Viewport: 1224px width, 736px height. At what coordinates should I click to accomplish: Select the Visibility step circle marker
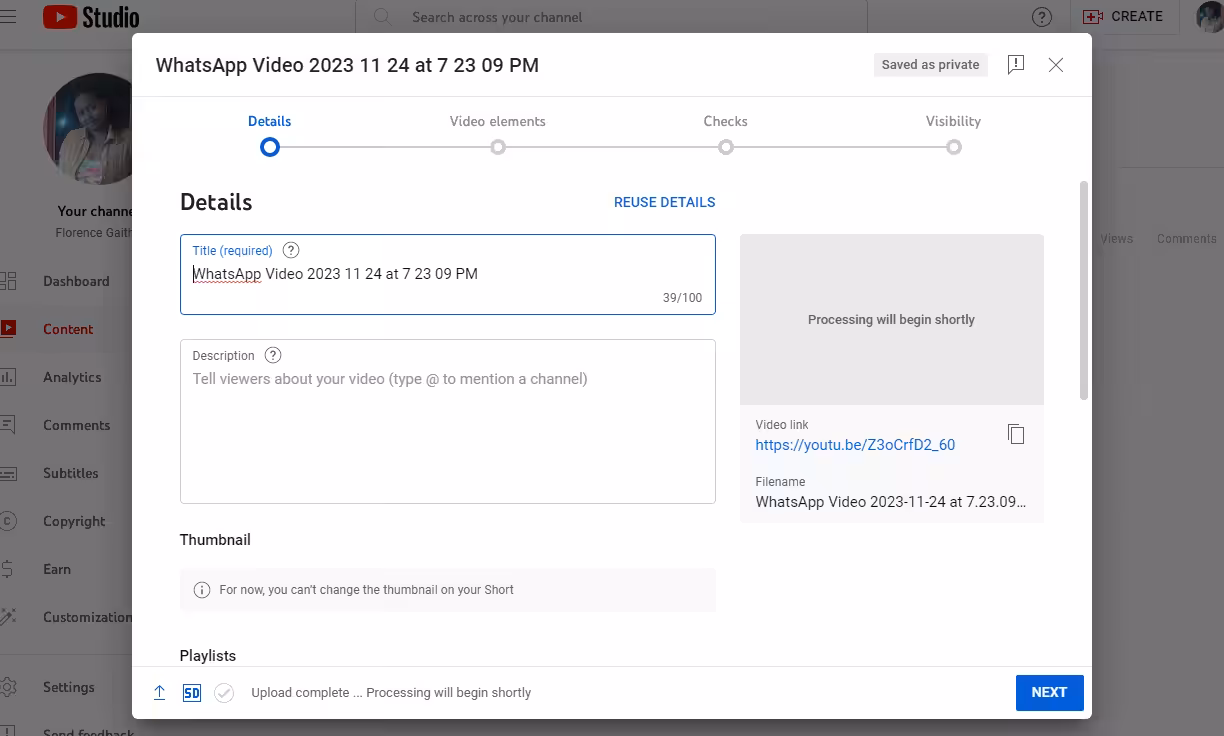(954, 147)
